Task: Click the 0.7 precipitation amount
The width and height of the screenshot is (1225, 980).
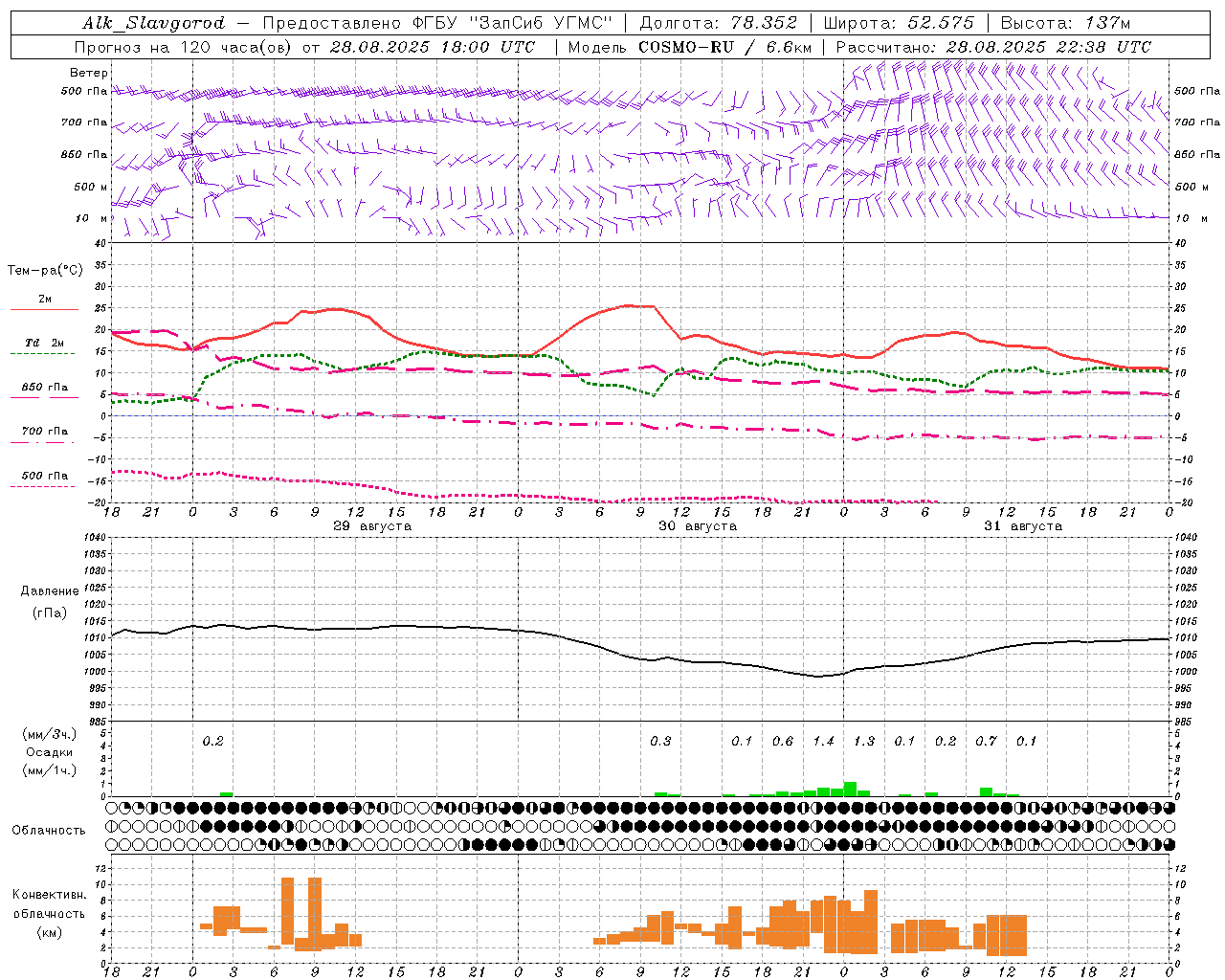Action: [986, 742]
